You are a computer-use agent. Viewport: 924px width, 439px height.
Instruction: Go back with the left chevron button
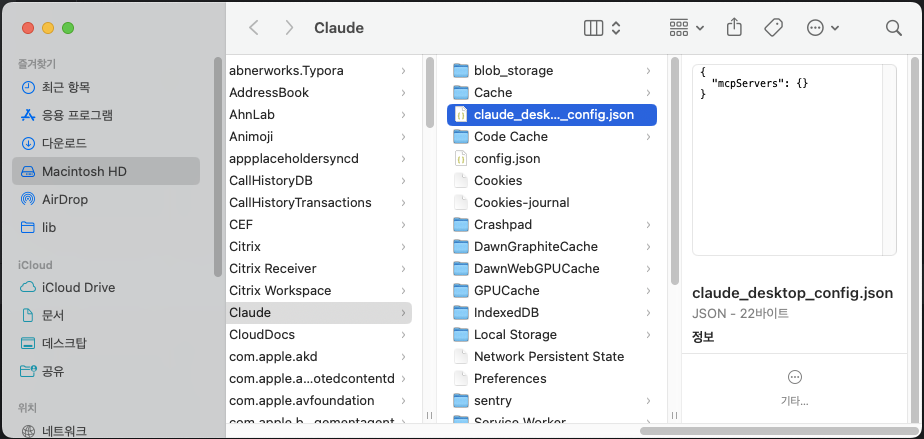click(x=254, y=28)
